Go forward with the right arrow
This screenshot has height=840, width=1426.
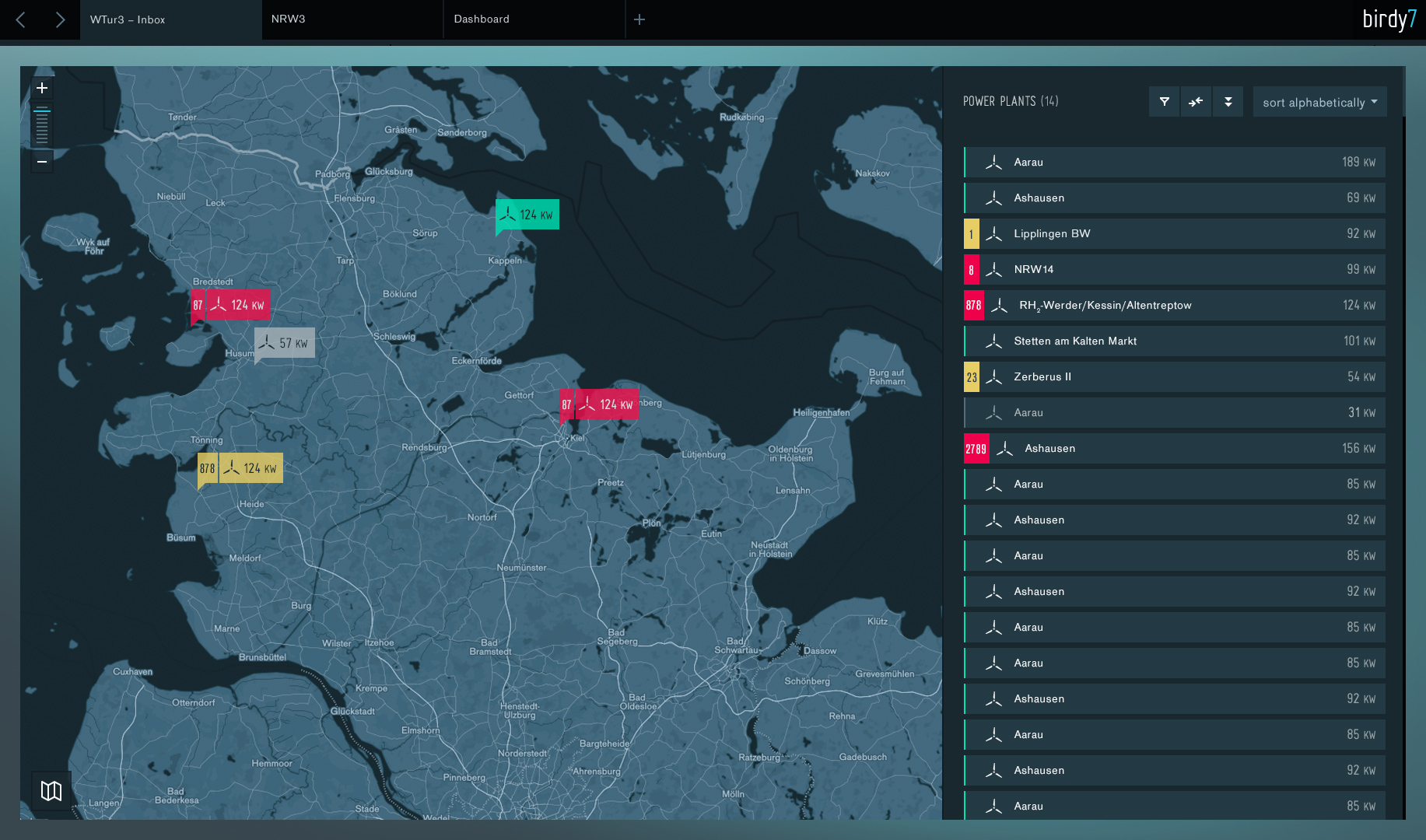click(60, 19)
